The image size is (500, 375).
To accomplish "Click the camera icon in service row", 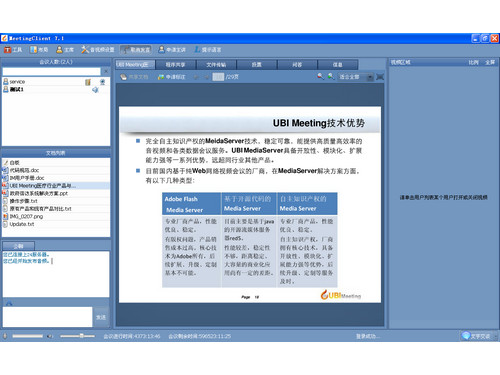I will point(102,82).
